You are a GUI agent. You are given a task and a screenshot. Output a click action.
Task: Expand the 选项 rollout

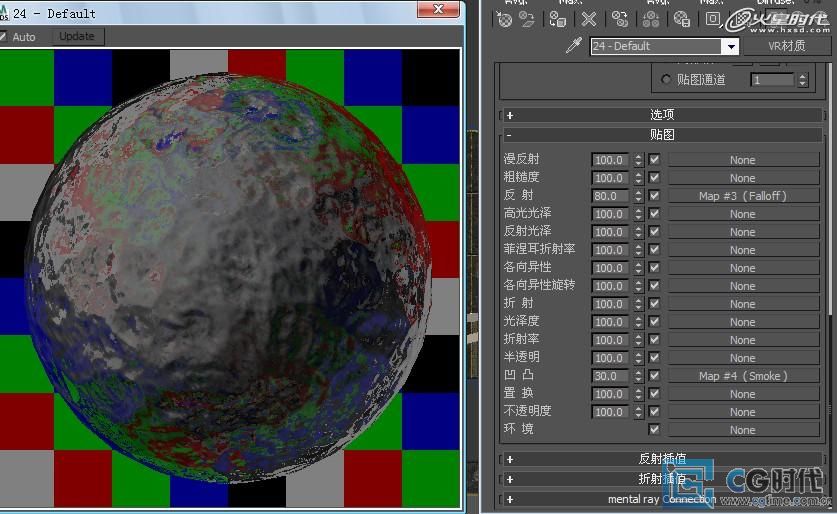(x=662, y=115)
